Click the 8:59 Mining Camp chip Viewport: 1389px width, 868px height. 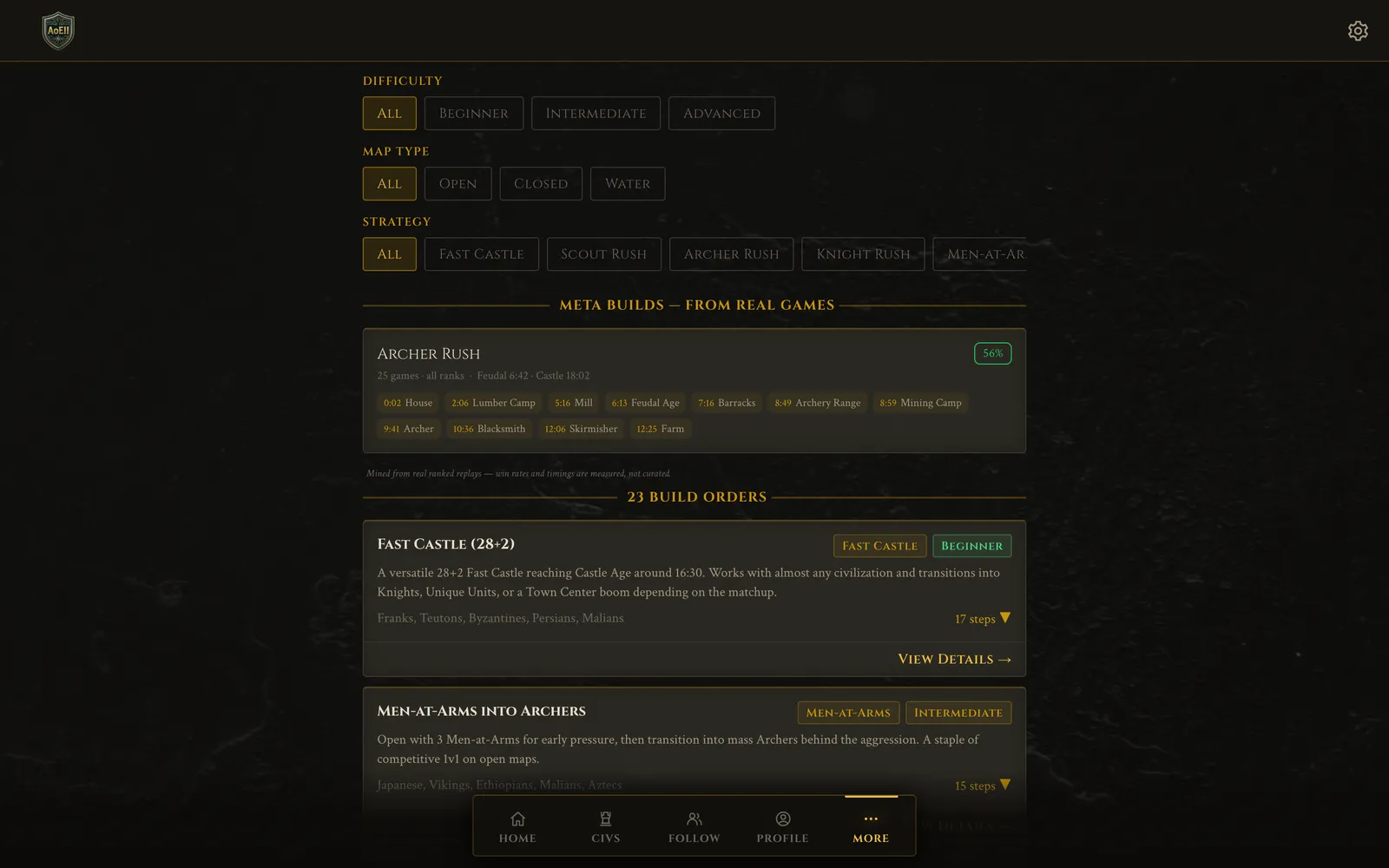[920, 403]
